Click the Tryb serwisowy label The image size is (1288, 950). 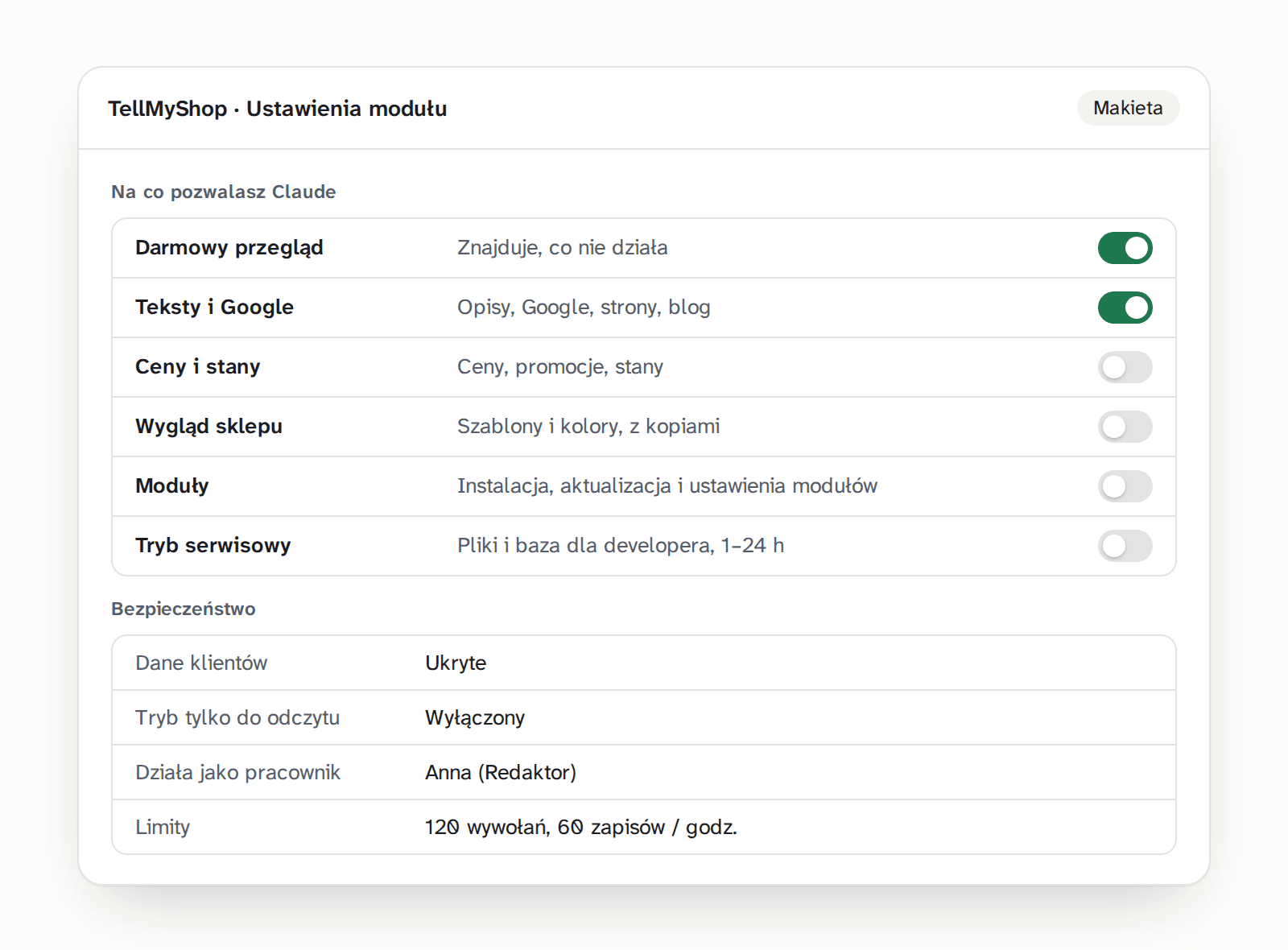point(213,546)
